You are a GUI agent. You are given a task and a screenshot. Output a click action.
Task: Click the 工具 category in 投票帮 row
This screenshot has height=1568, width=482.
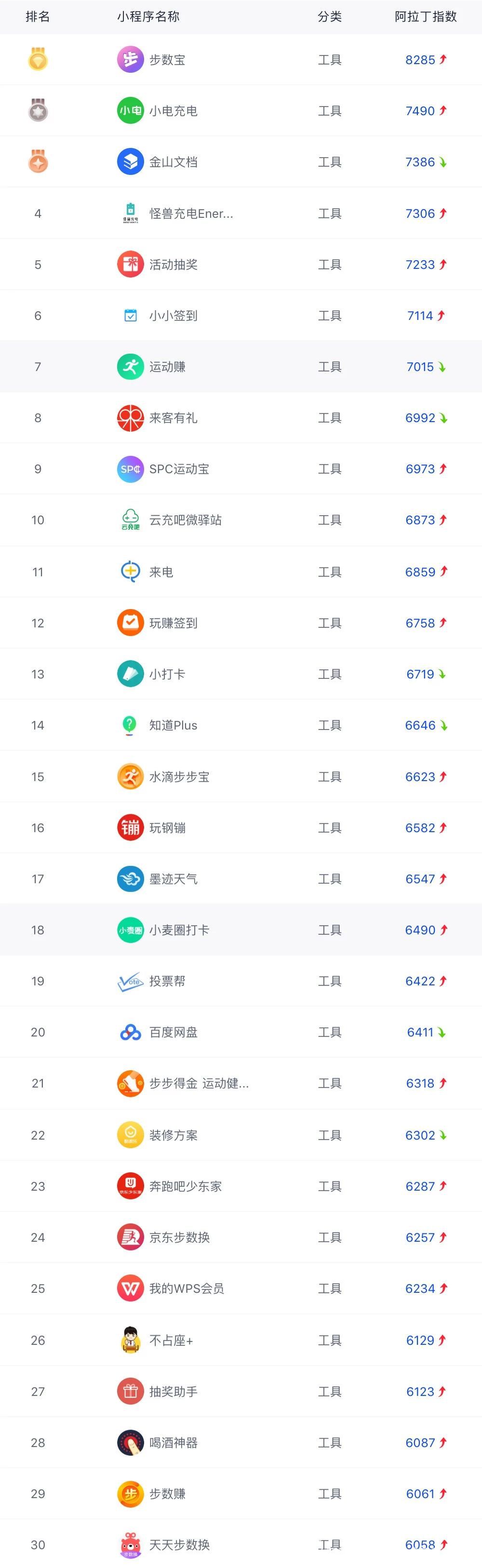[x=330, y=981]
